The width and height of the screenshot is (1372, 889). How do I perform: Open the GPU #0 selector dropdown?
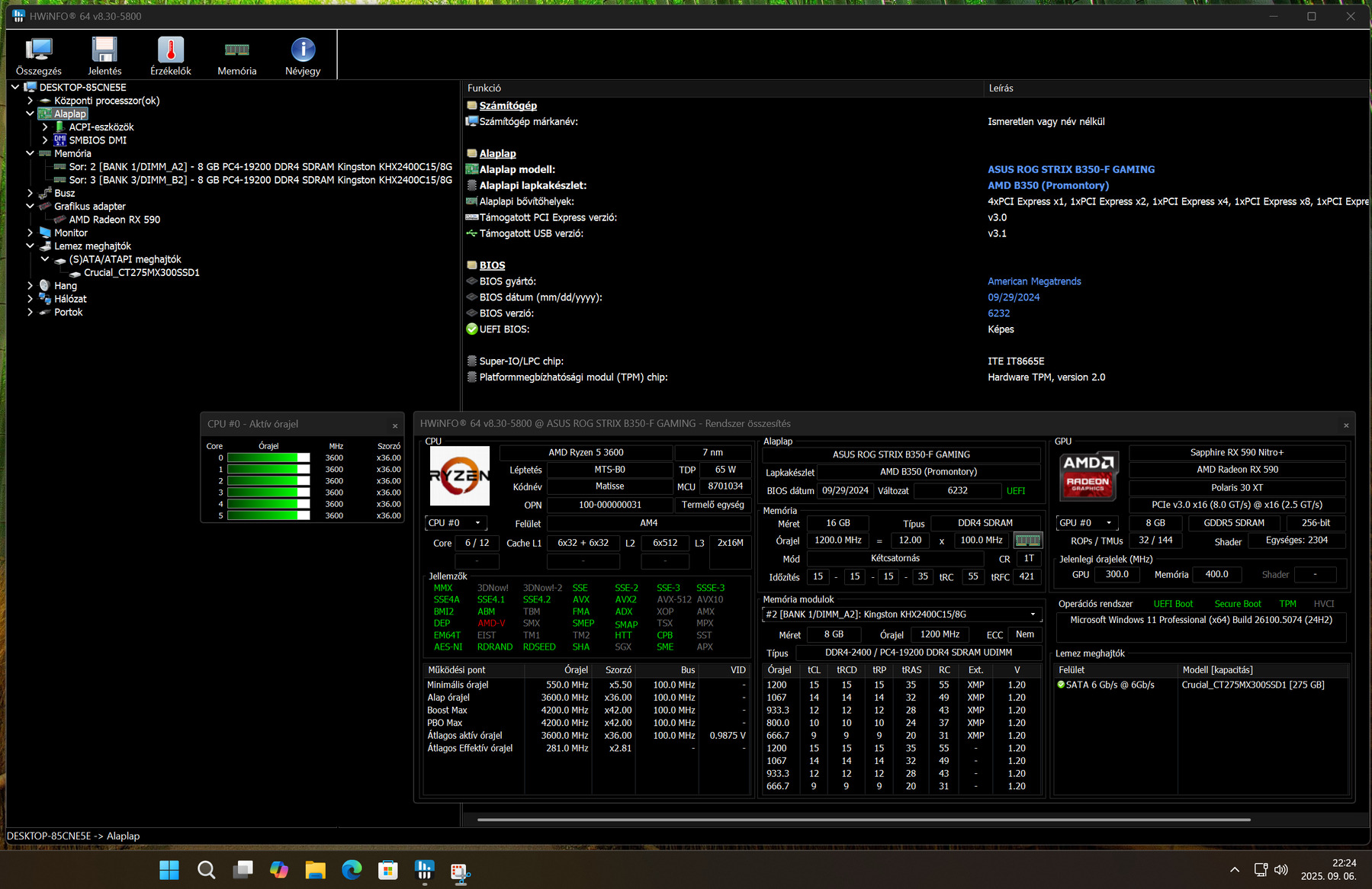(1088, 523)
